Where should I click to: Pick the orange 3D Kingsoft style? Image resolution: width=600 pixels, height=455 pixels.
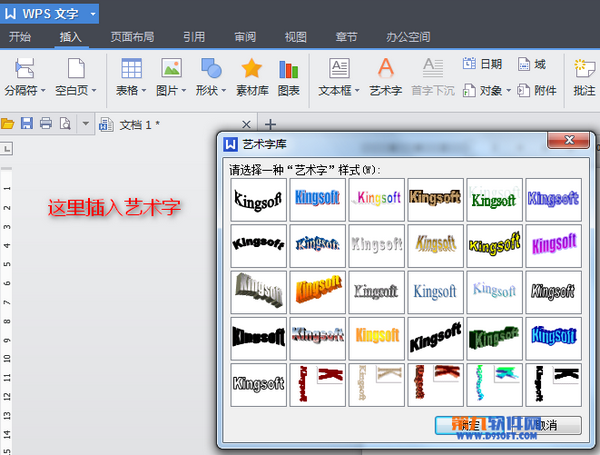[318, 292]
